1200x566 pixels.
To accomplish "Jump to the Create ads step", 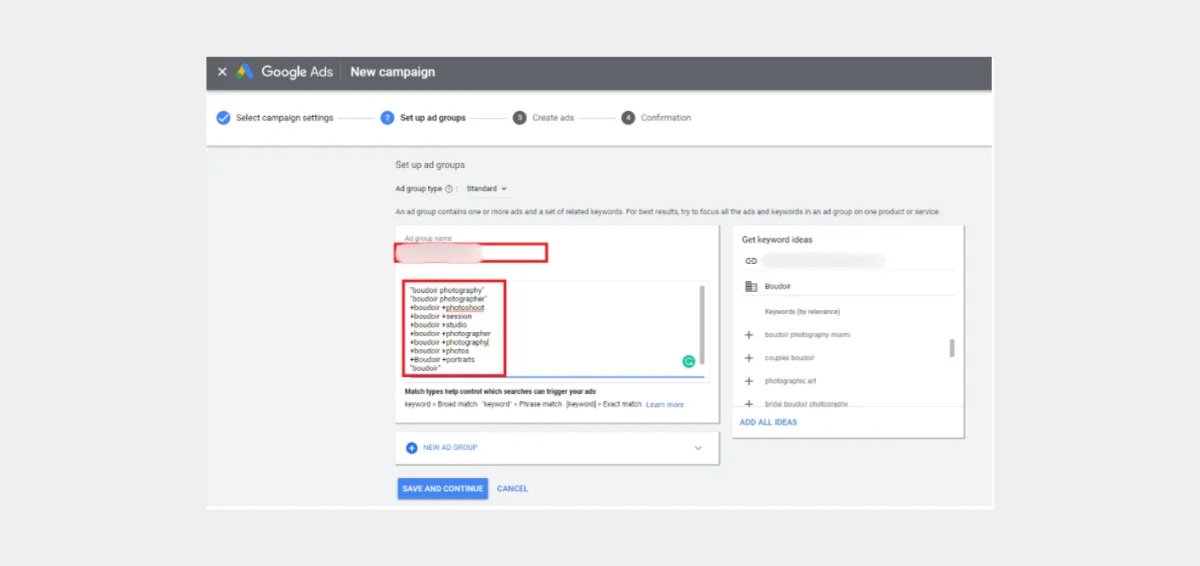I will tap(553, 118).
